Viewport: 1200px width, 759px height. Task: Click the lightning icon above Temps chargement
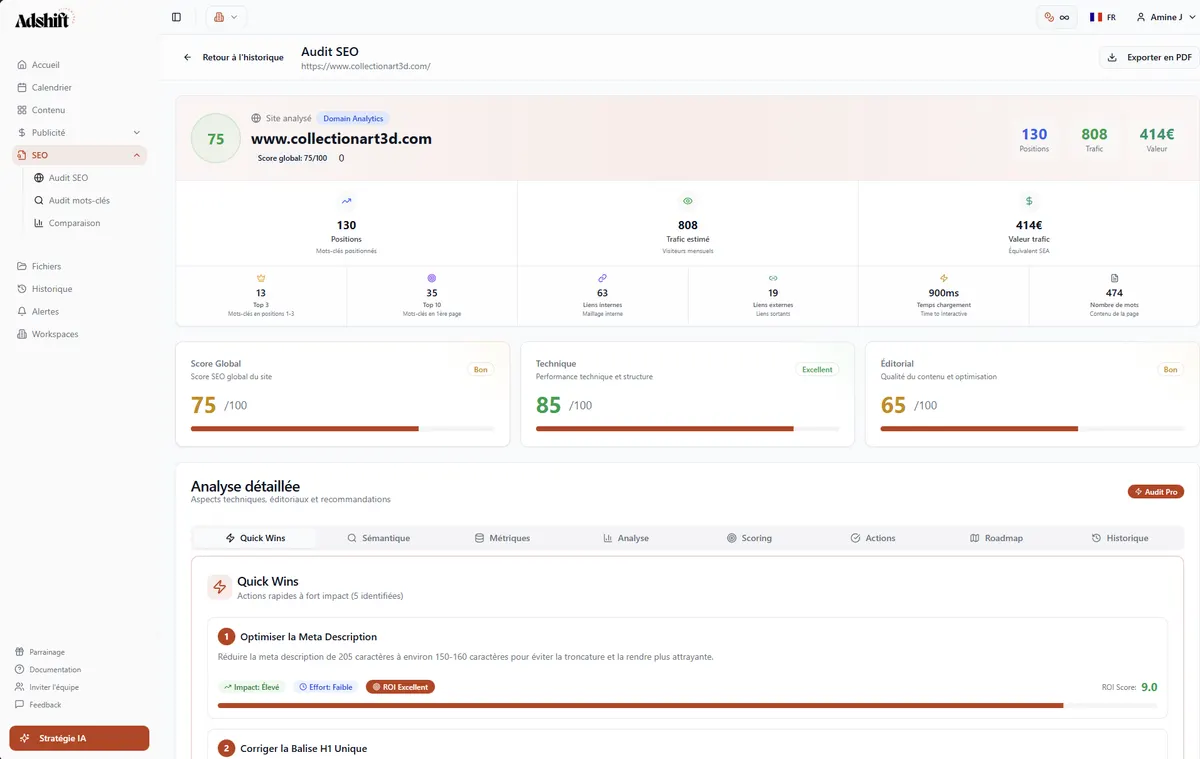(x=944, y=278)
